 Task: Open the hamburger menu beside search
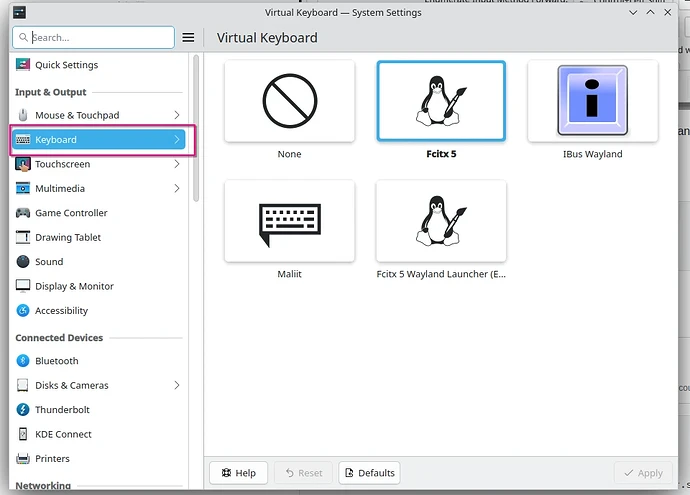[188, 38]
